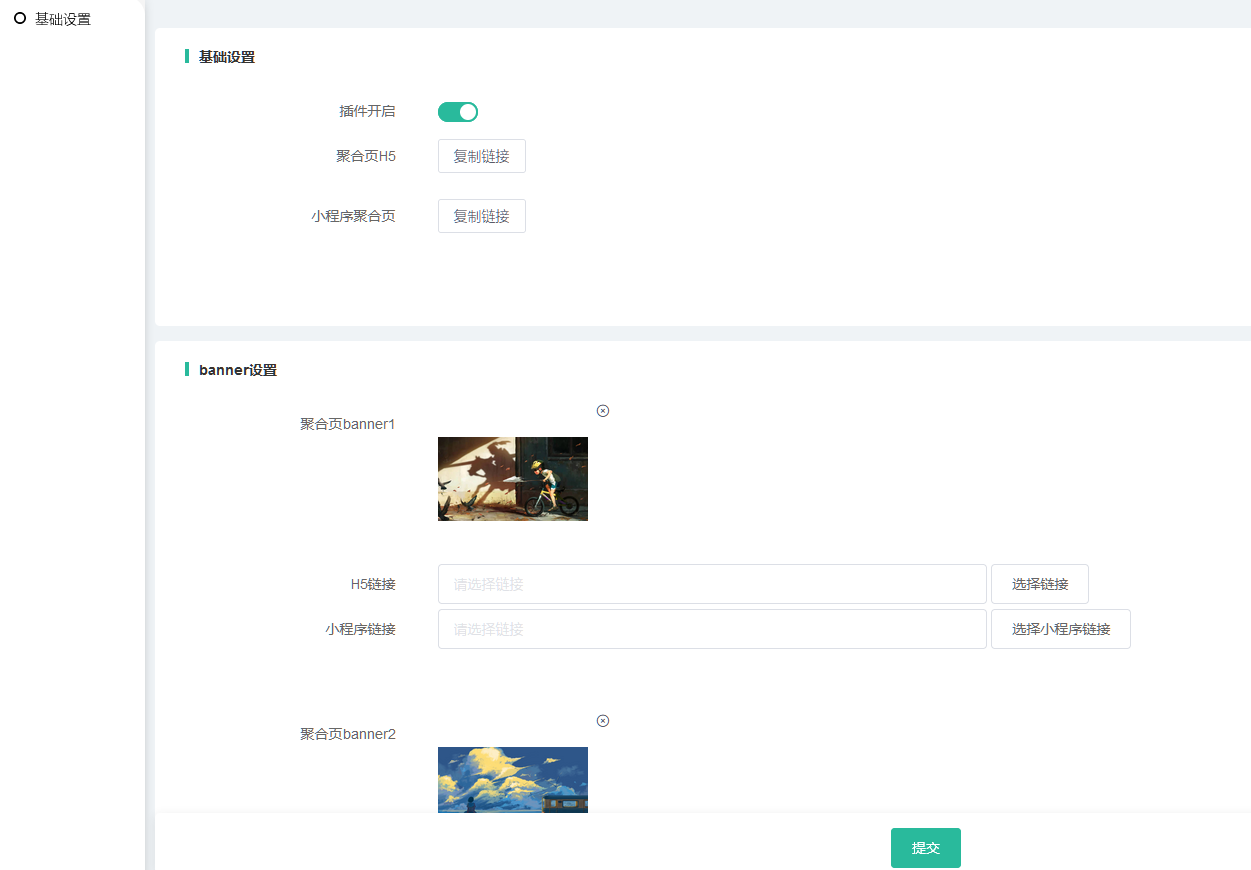The image size is (1251, 870).
Task: Submit the form with the 提交 button
Action: pos(925,848)
